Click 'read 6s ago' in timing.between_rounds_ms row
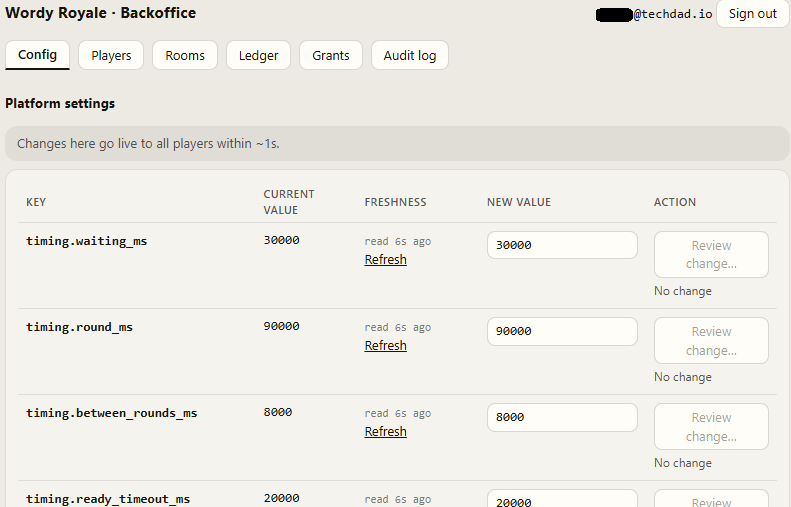 (398, 413)
